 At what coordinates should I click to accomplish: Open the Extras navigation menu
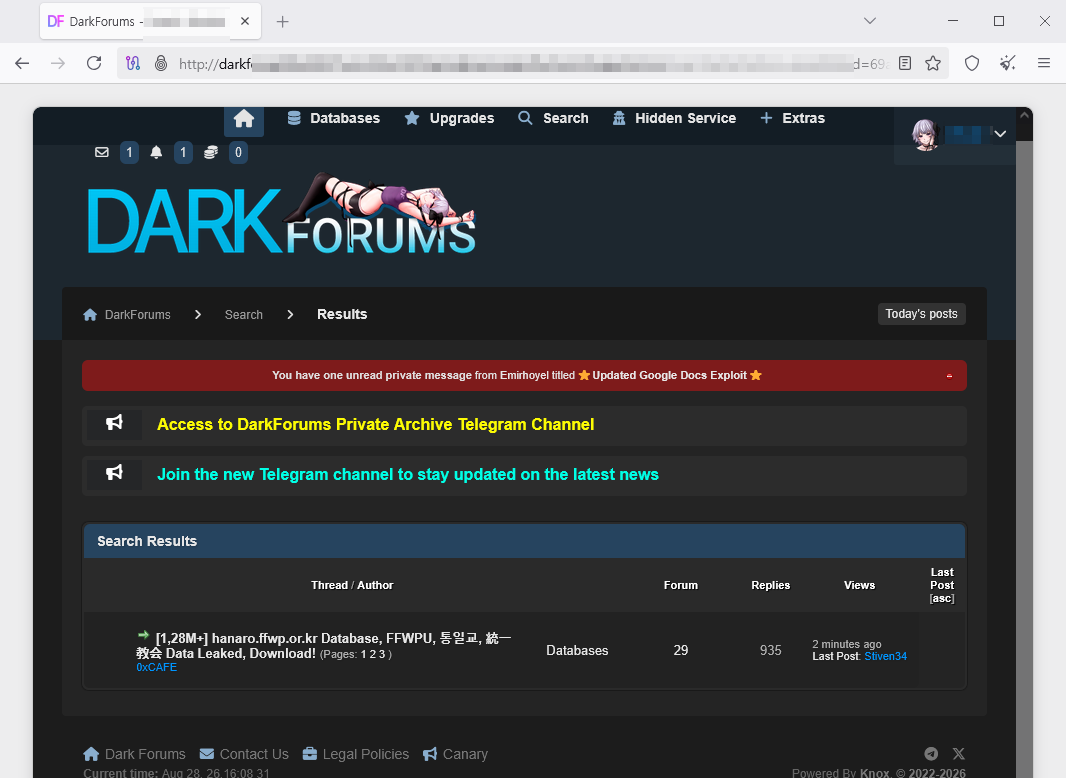click(x=793, y=118)
